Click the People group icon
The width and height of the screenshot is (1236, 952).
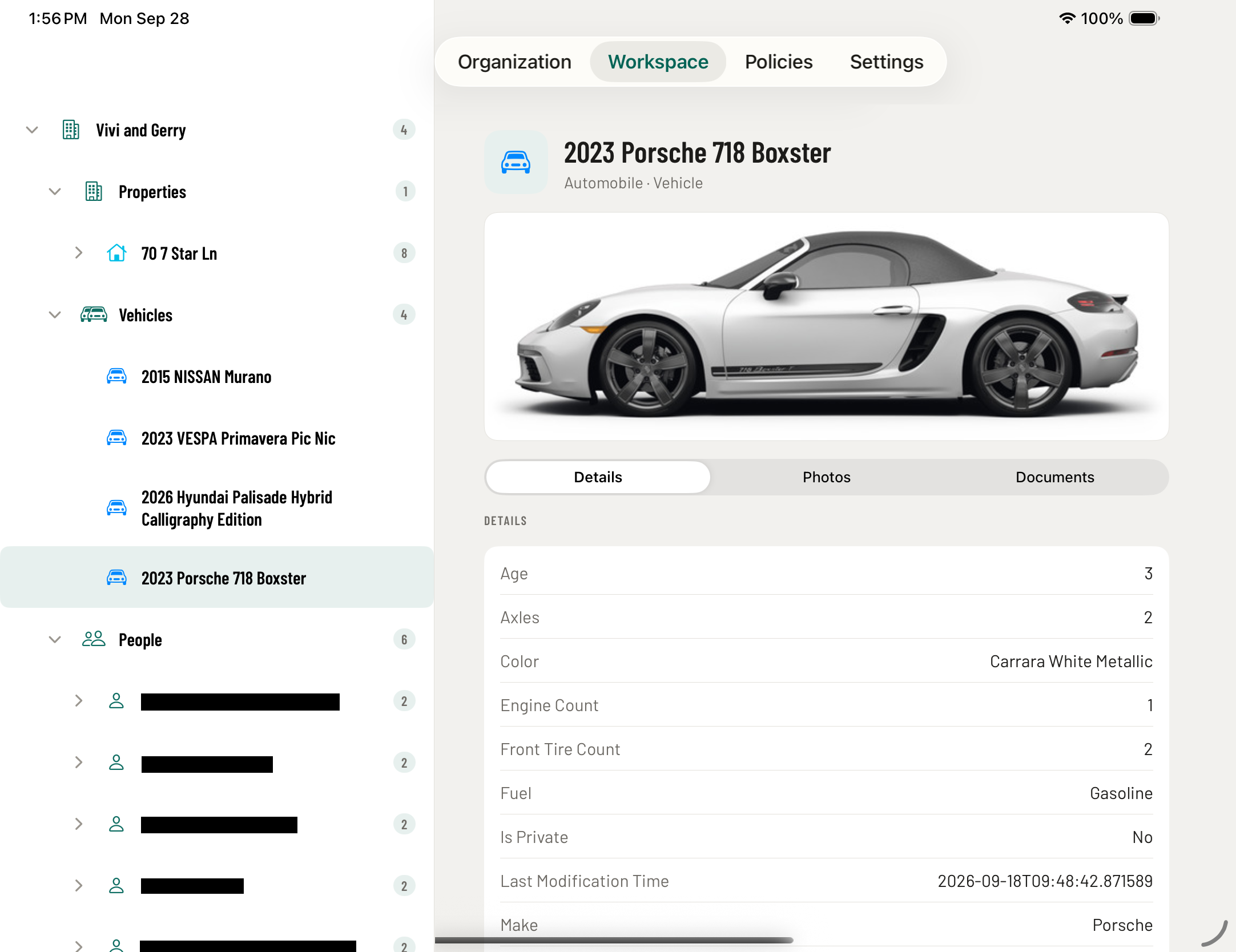tap(94, 639)
